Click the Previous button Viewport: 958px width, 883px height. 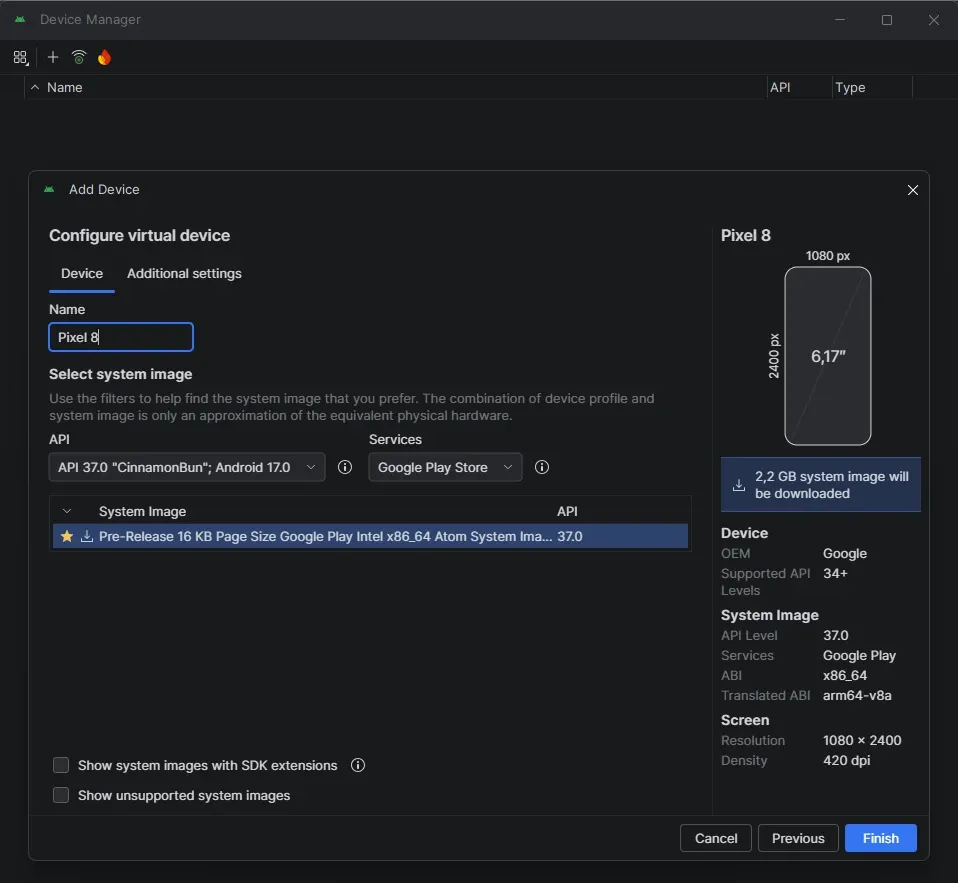[x=798, y=838]
